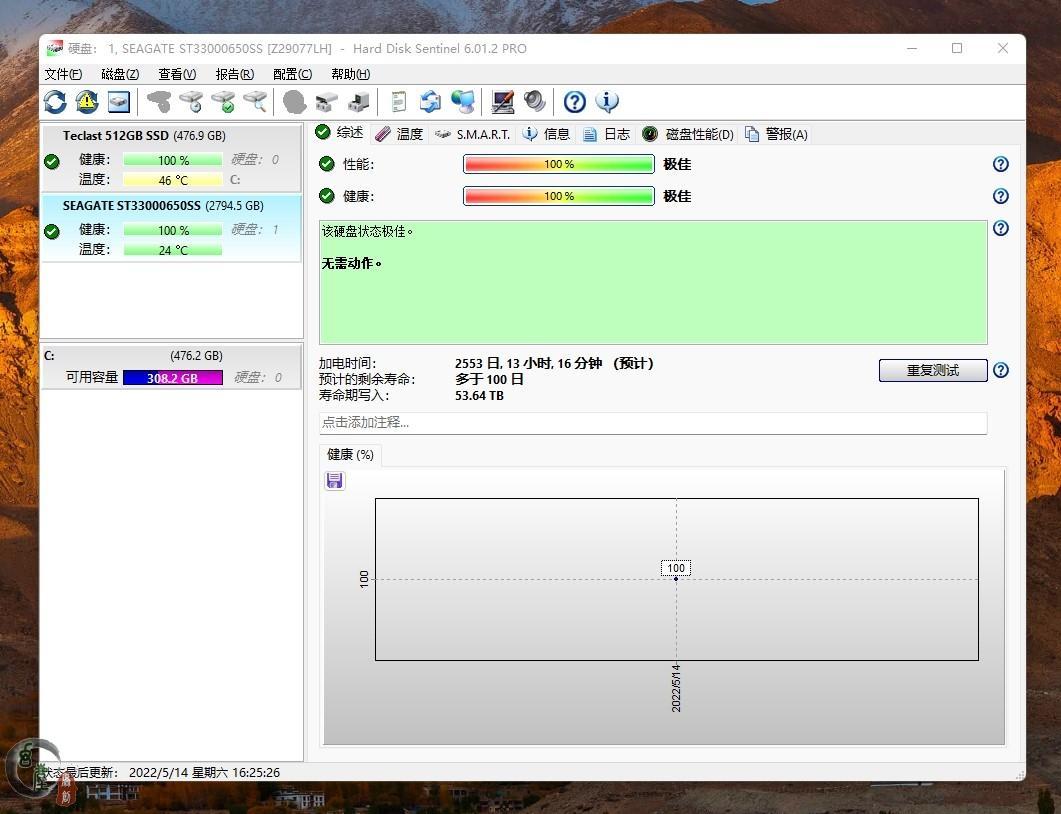Click the yellow warning alert toolbar icon
This screenshot has width=1061, height=814.
point(87,101)
